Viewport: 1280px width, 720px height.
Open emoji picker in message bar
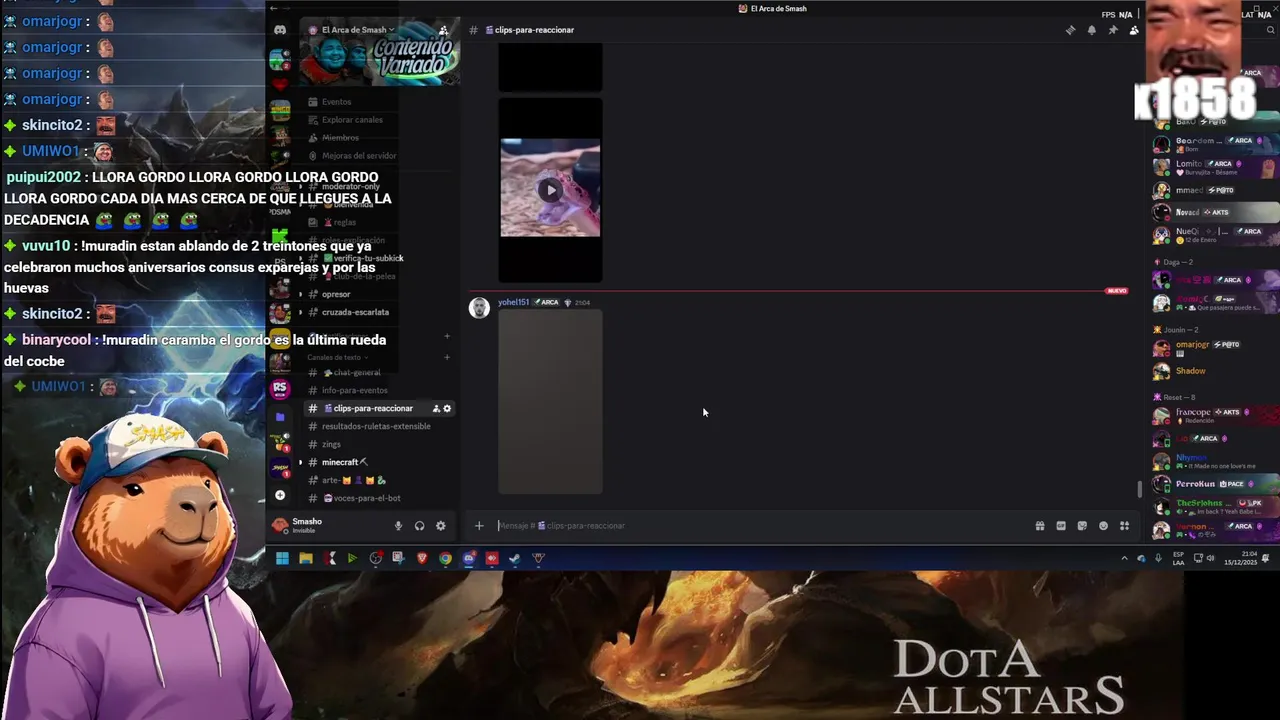tap(1103, 526)
